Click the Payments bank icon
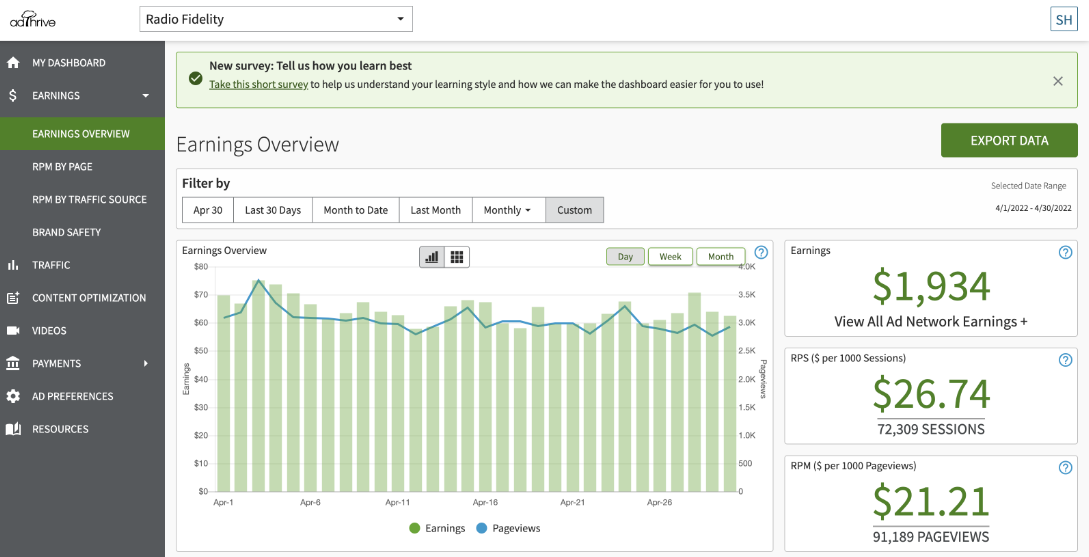This screenshot has width=1089, height=557. coord(13,363)
